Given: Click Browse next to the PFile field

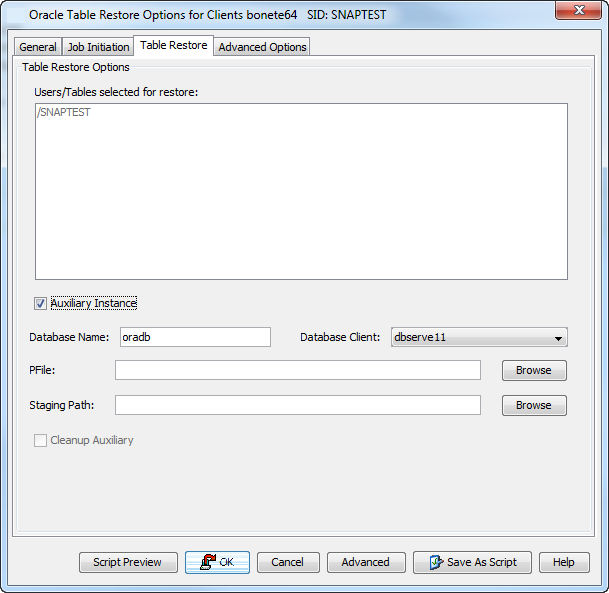Looking at the screenshot, I should 533,370.
